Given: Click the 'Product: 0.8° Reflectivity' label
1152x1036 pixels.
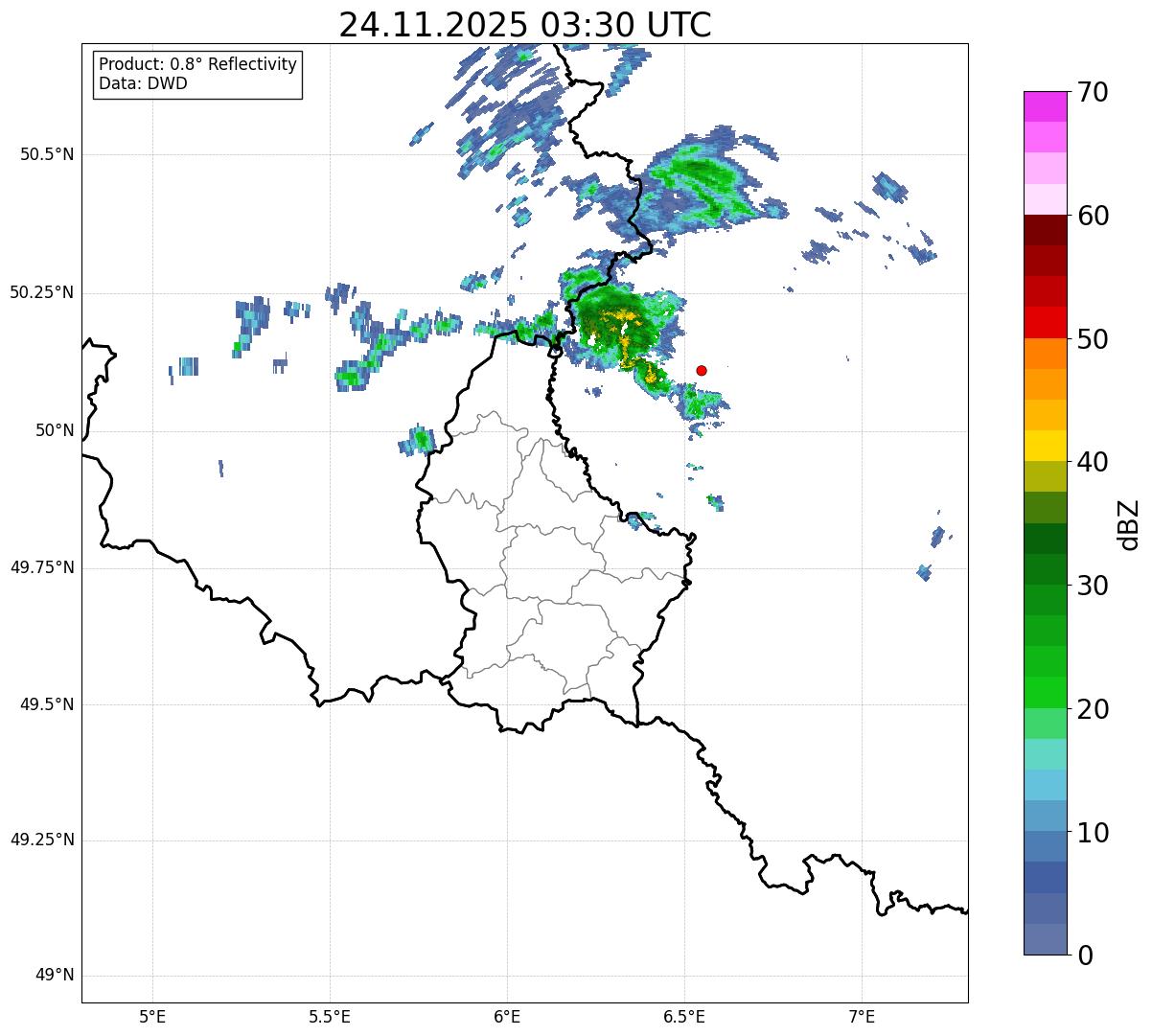Looking at the screenshot, I should pyautogui.click(x=198, y=64).
